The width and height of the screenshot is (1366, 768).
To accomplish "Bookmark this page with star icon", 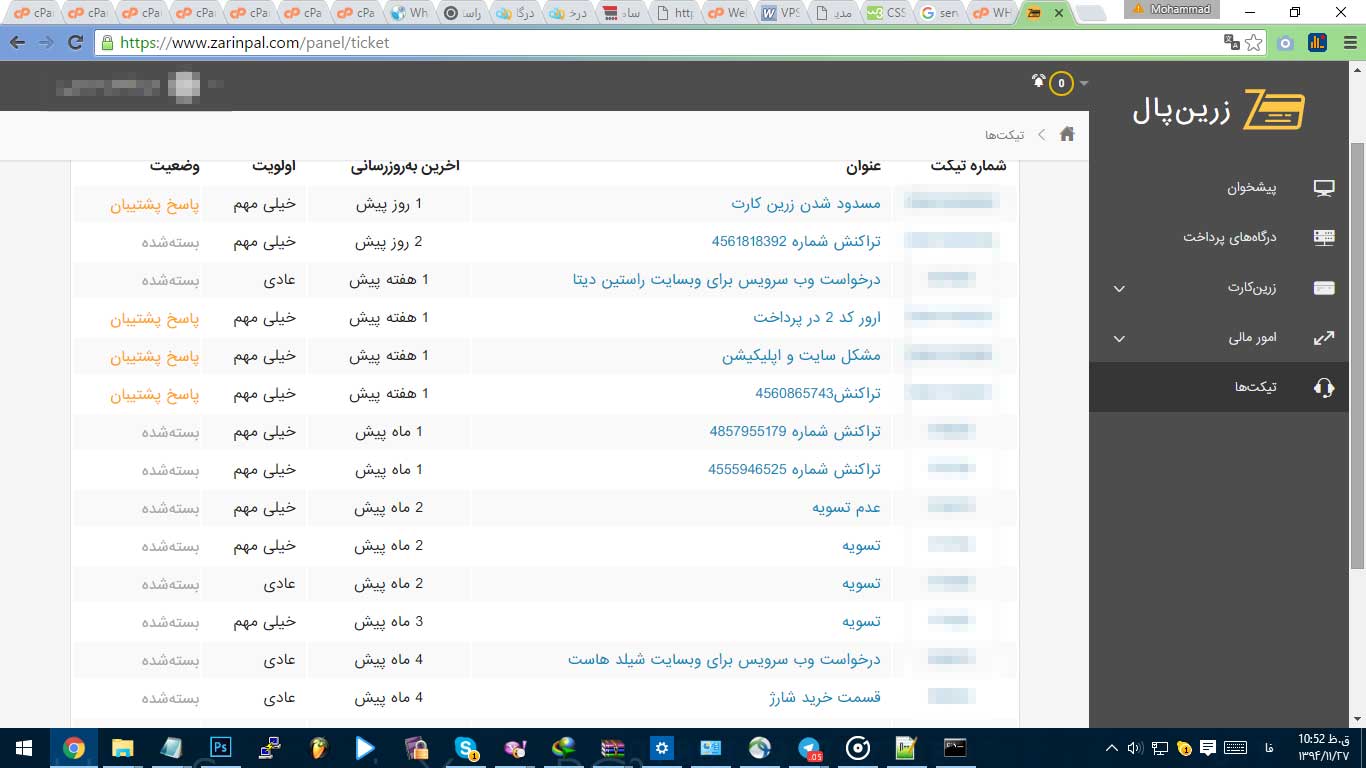I will point(1255,43).
